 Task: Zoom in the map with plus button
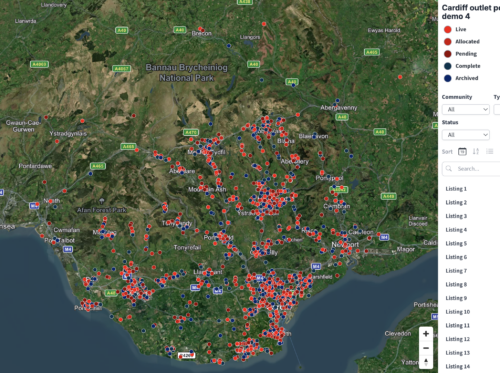click(426, 334)
